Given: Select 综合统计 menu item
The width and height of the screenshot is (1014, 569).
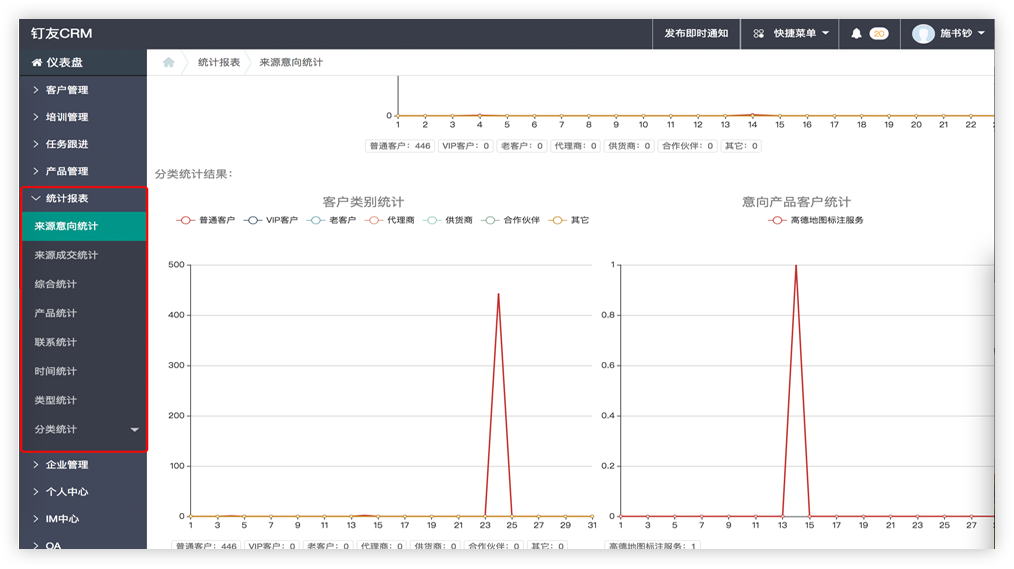Looking at the screenshot, I should 84,284.
